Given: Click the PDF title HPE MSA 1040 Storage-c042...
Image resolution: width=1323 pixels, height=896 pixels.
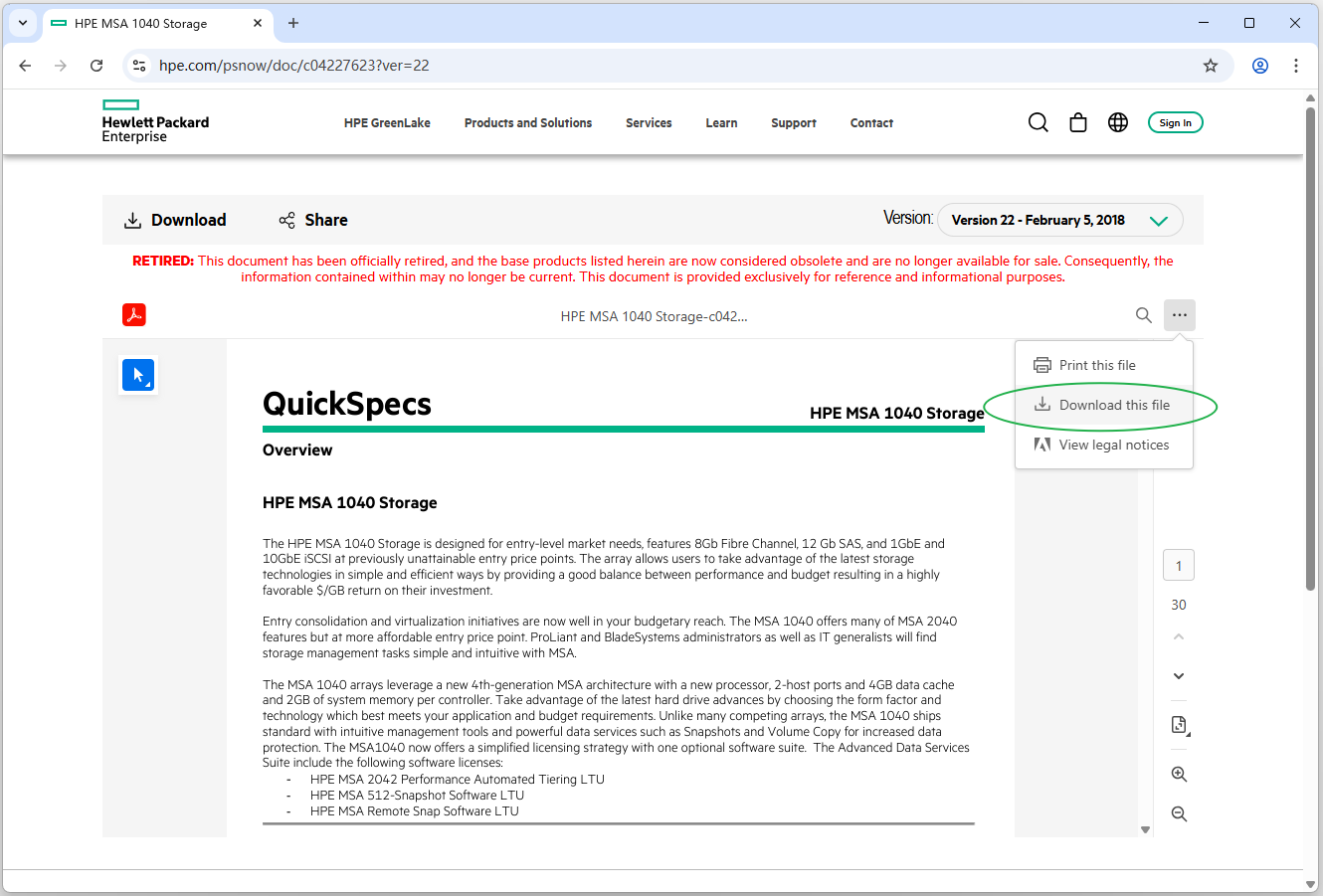Looking at the screenshot, I should (x=654, y=316).
